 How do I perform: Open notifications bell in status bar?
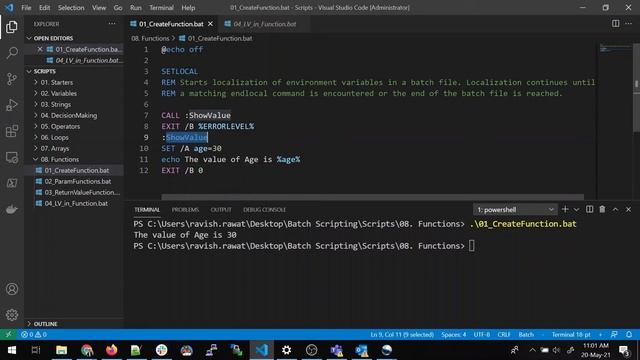(x=629, y=335)
